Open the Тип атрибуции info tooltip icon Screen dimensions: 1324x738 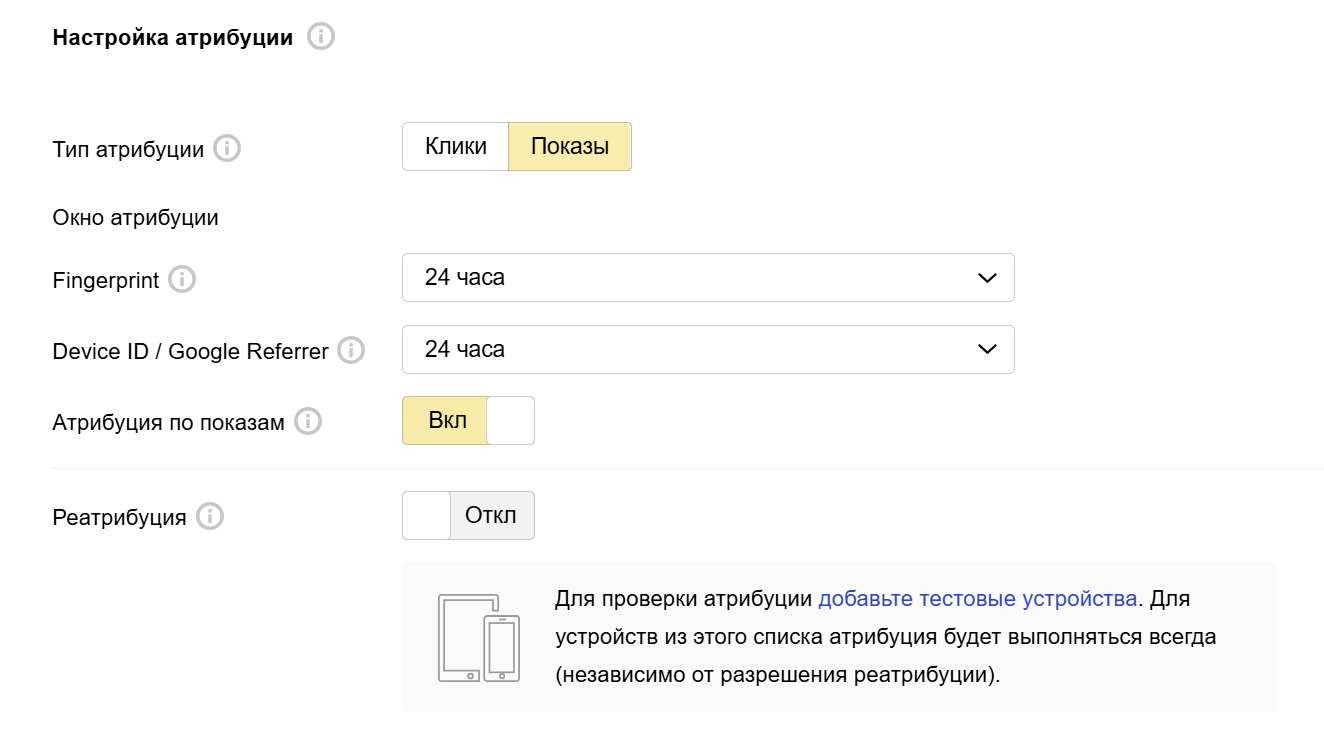[228, 149]
